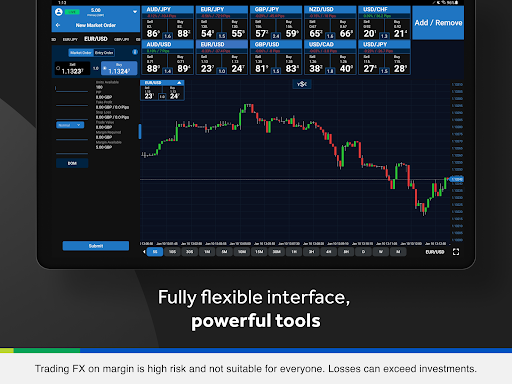Click the Submit order button
Image resolution: width=512 pixels, height=384 pixels.
tap(96, 246)
